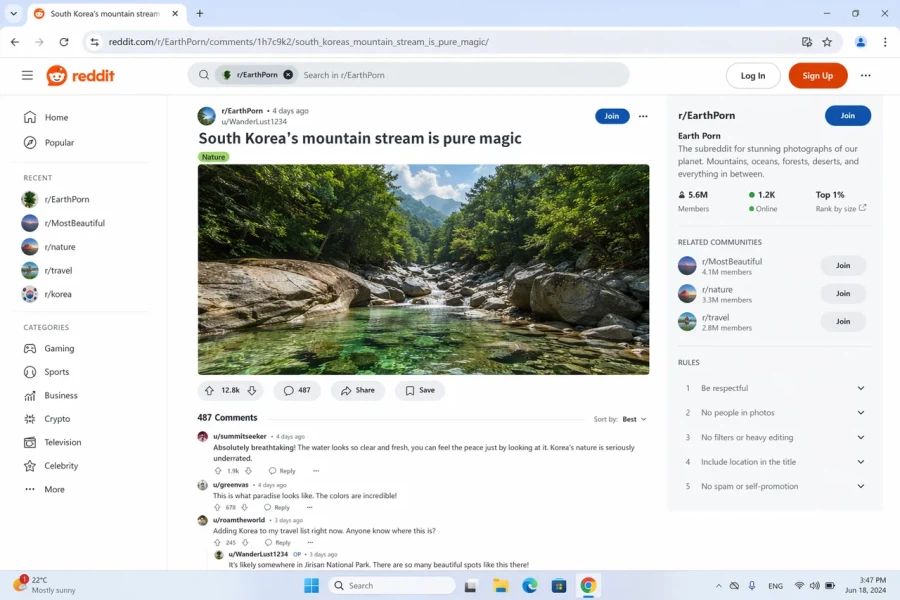The height and width of the screenshot is (600, 900).
Task: Open the hamburger menu beside Reddit logo
Action: click(x=27, y=75)
